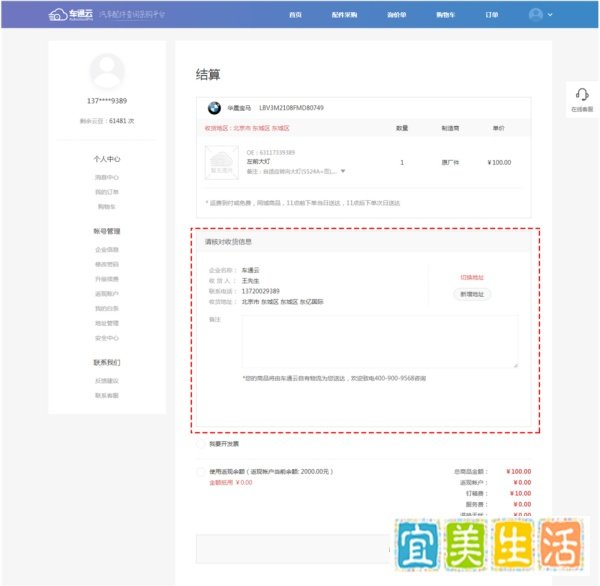Image resolution: width=600 pixels, height=586 pixels.
Task: Click the product placeholder image for 左前大灯
Action: point(222,162)
